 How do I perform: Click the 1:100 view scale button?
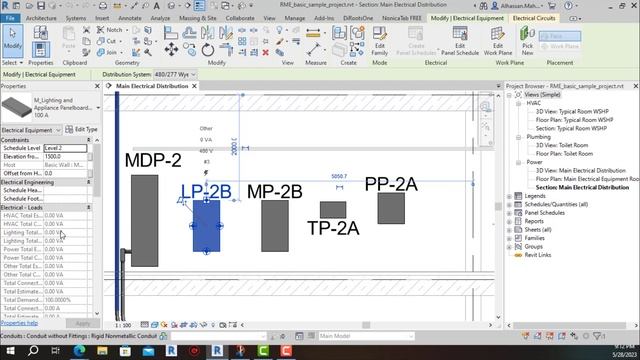pos(123,325)
